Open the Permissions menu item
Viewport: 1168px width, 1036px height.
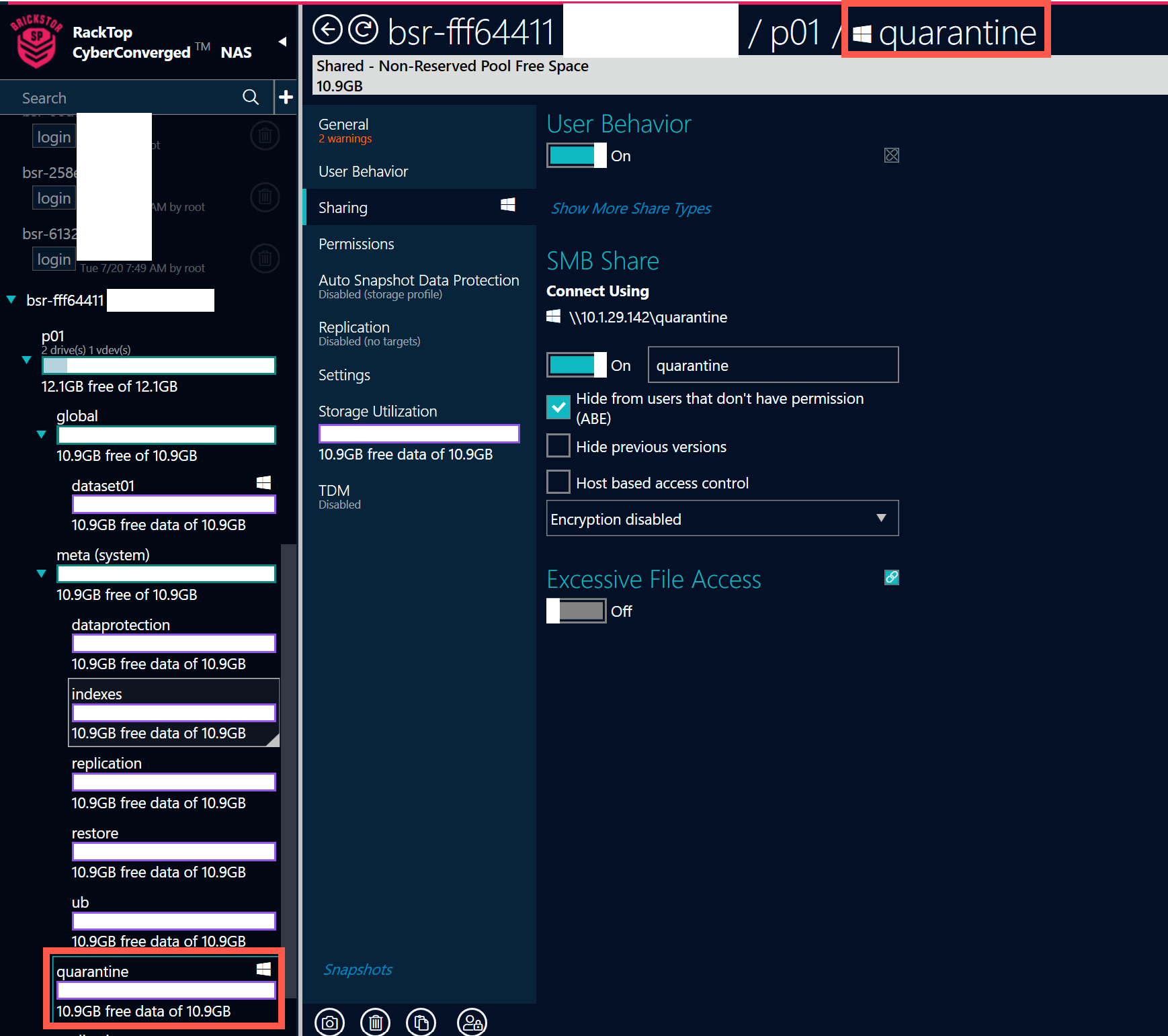coord(356,244)
